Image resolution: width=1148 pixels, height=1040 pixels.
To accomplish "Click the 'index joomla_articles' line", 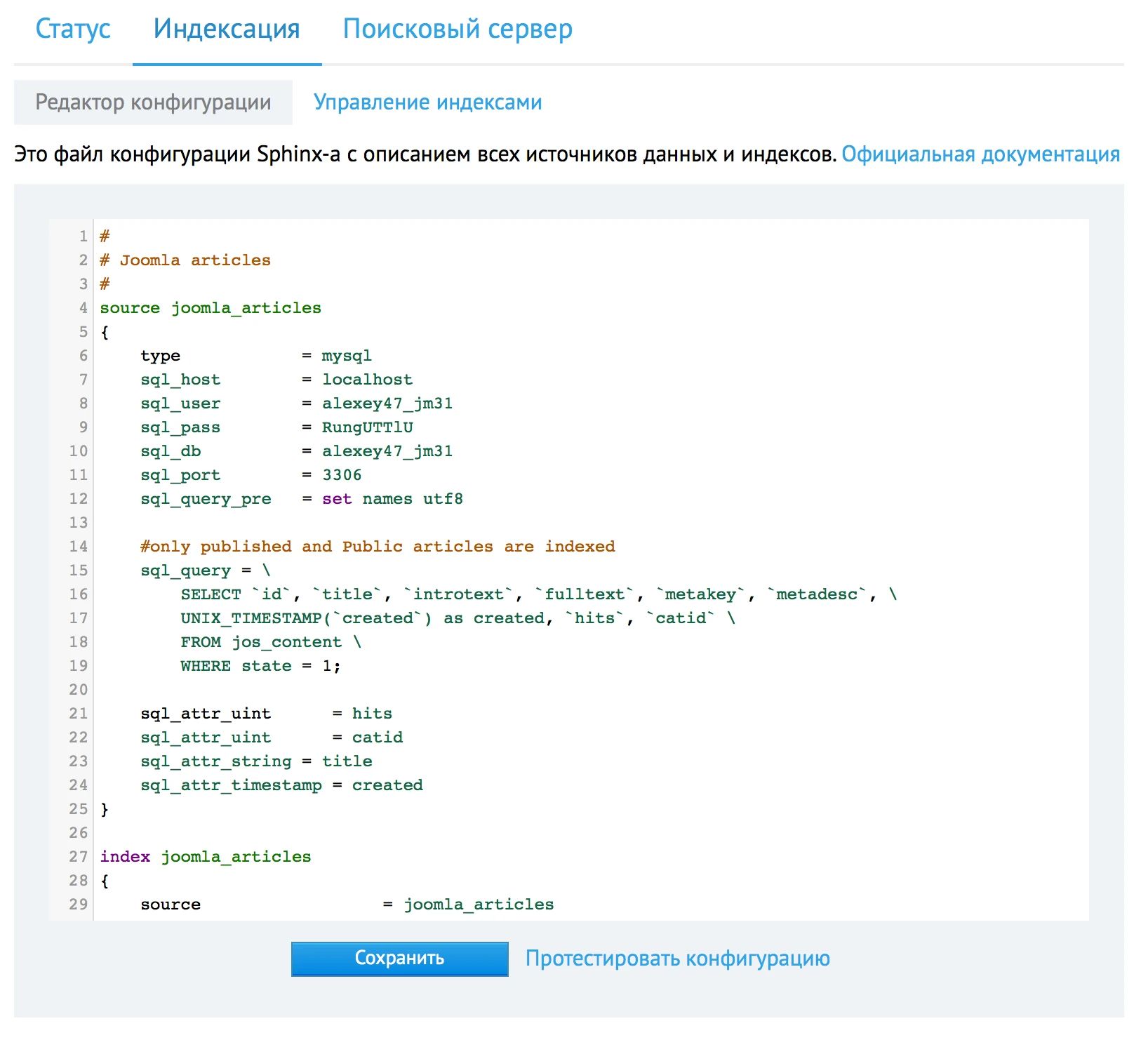I will (206, 857).
